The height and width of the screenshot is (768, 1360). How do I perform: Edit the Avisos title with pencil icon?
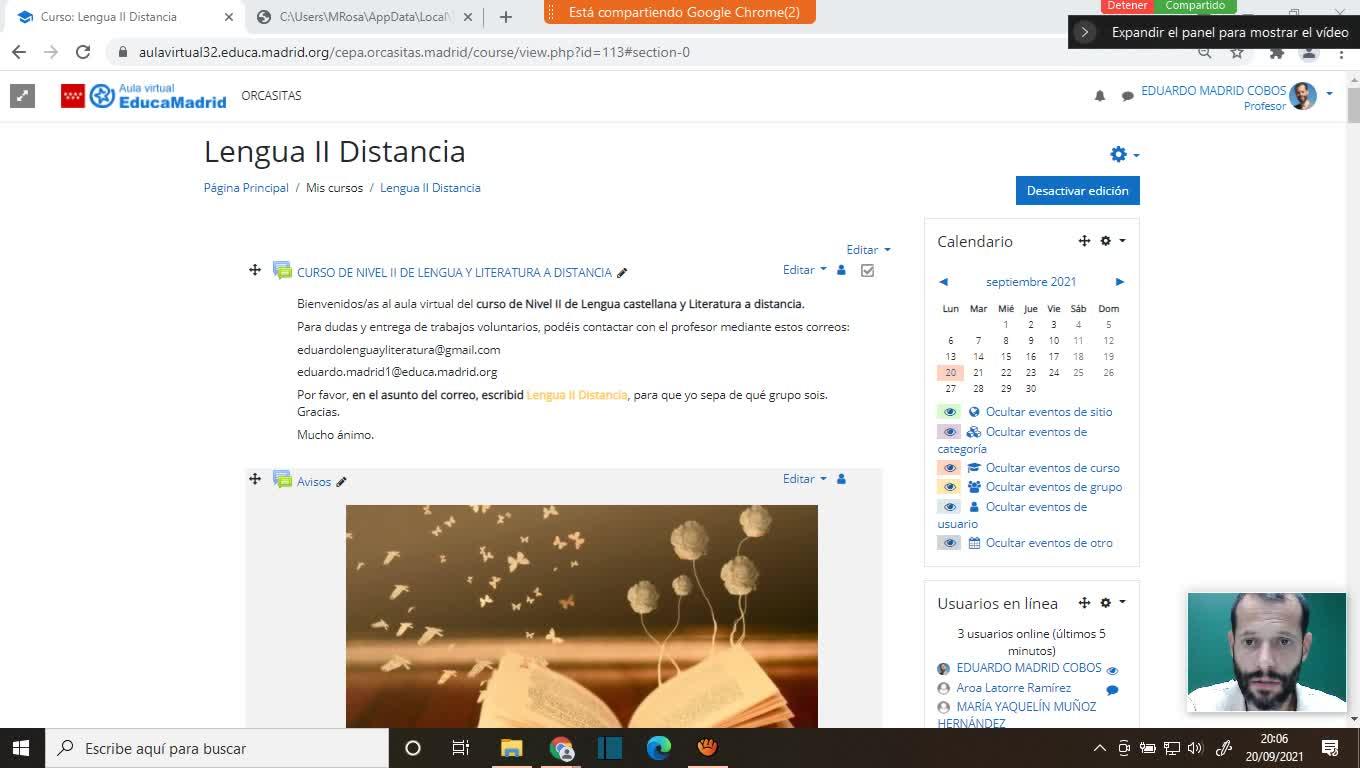point(341,482)
